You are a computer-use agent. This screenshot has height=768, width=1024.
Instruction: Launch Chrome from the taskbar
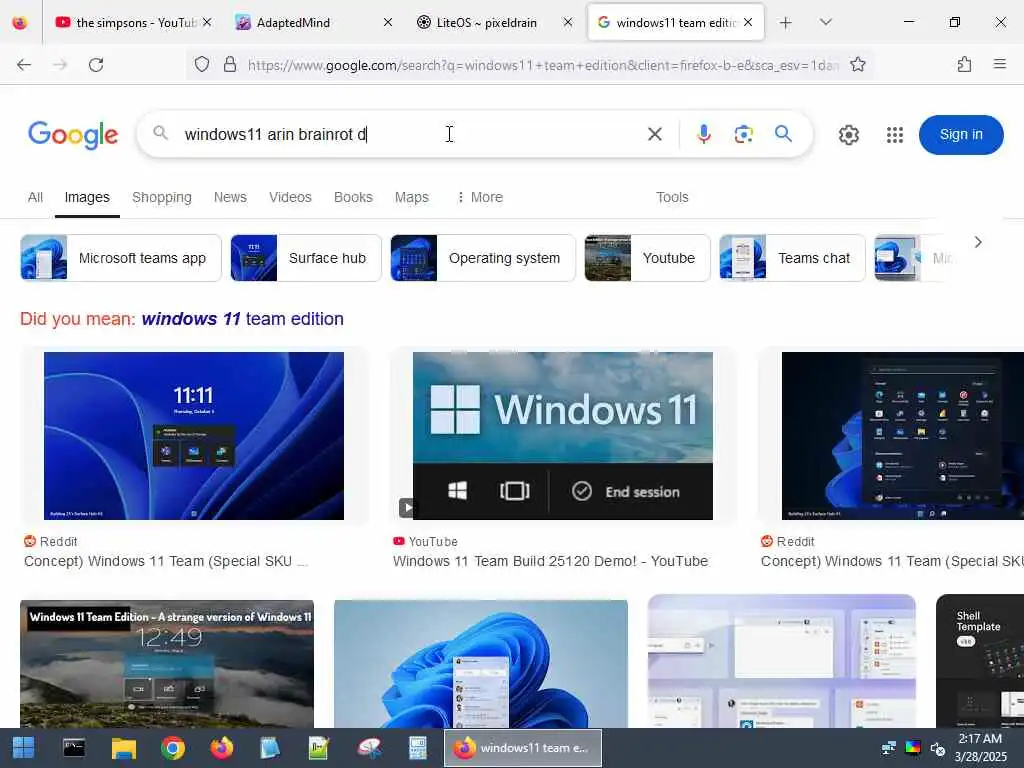coord(172,748)
